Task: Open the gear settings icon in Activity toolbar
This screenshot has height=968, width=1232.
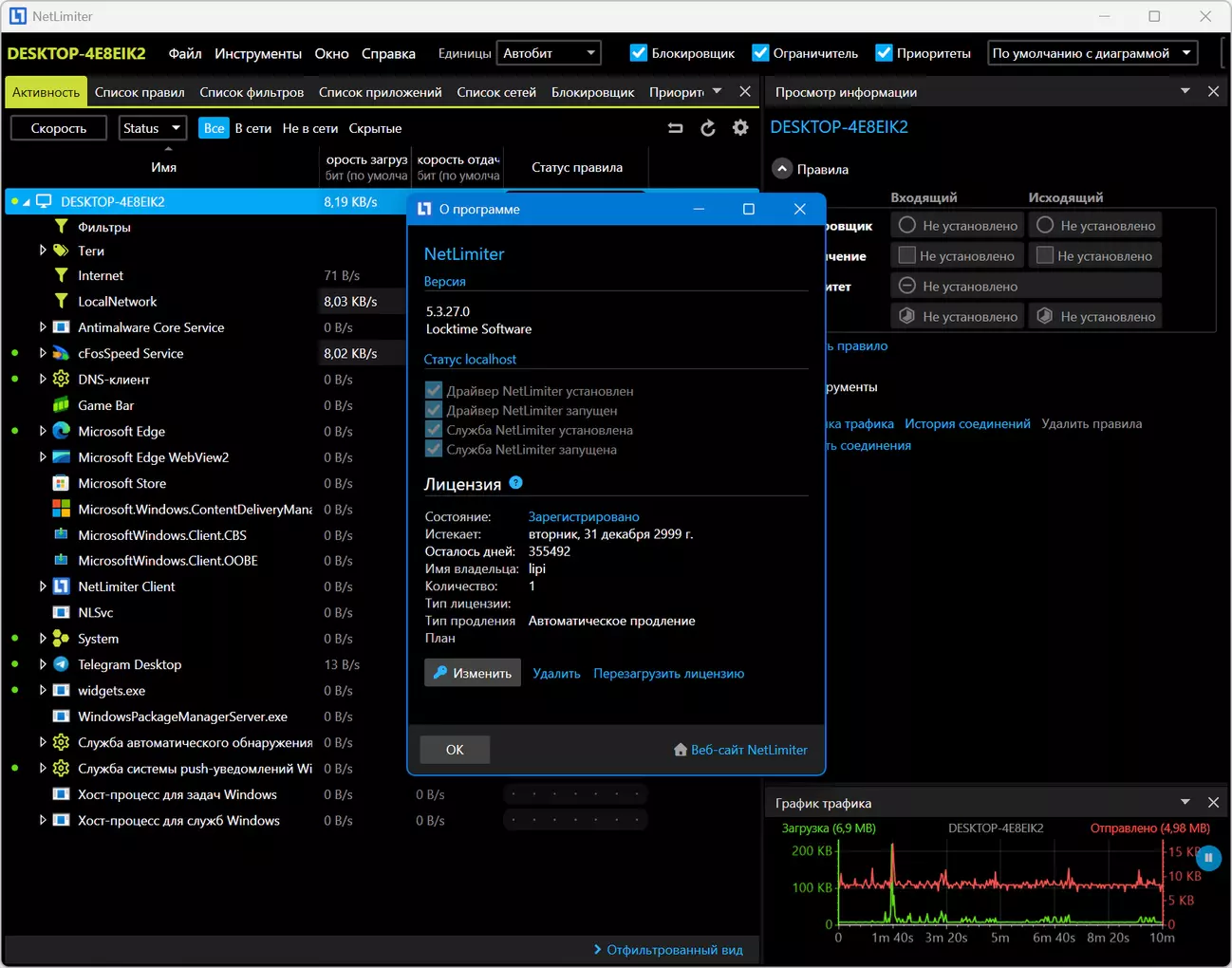Action: (740, 128)
